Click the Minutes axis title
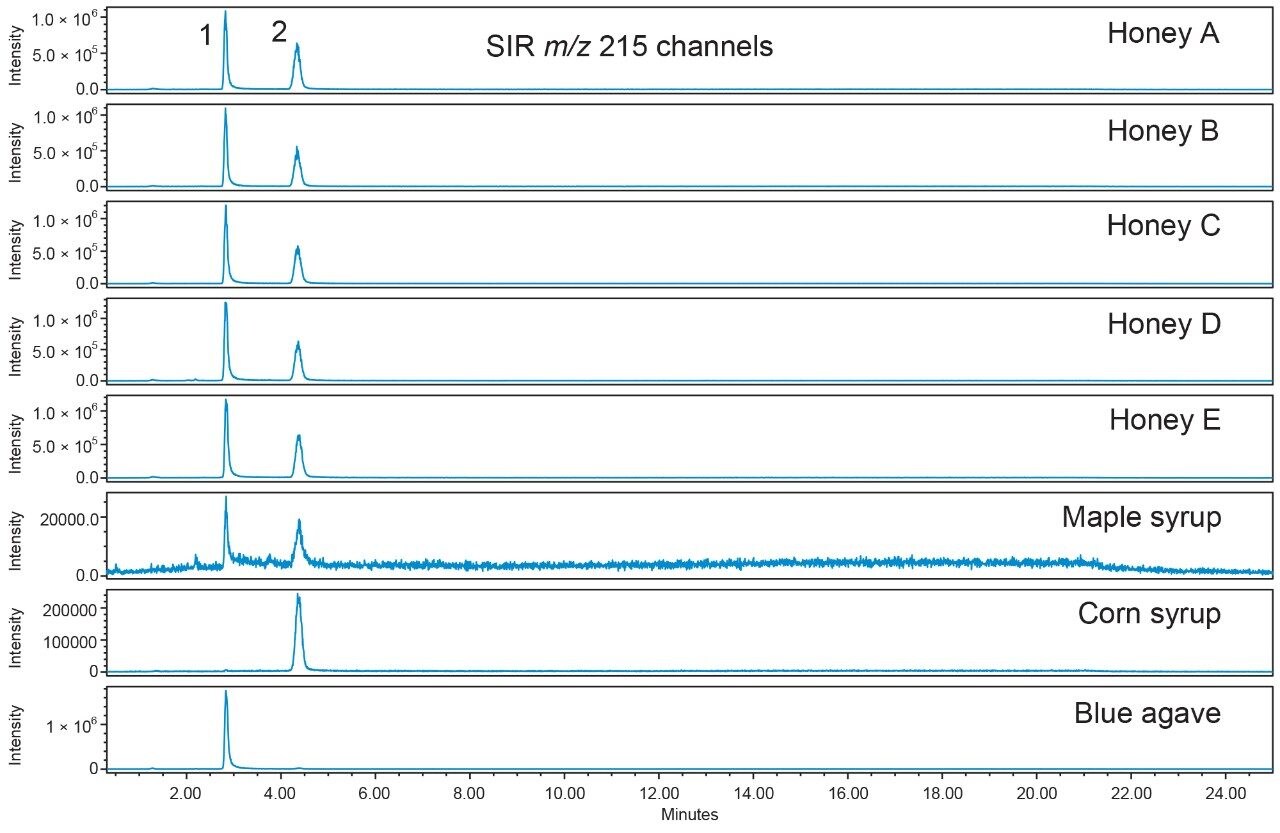The image size is (1280, 833). tap(689, 815)
